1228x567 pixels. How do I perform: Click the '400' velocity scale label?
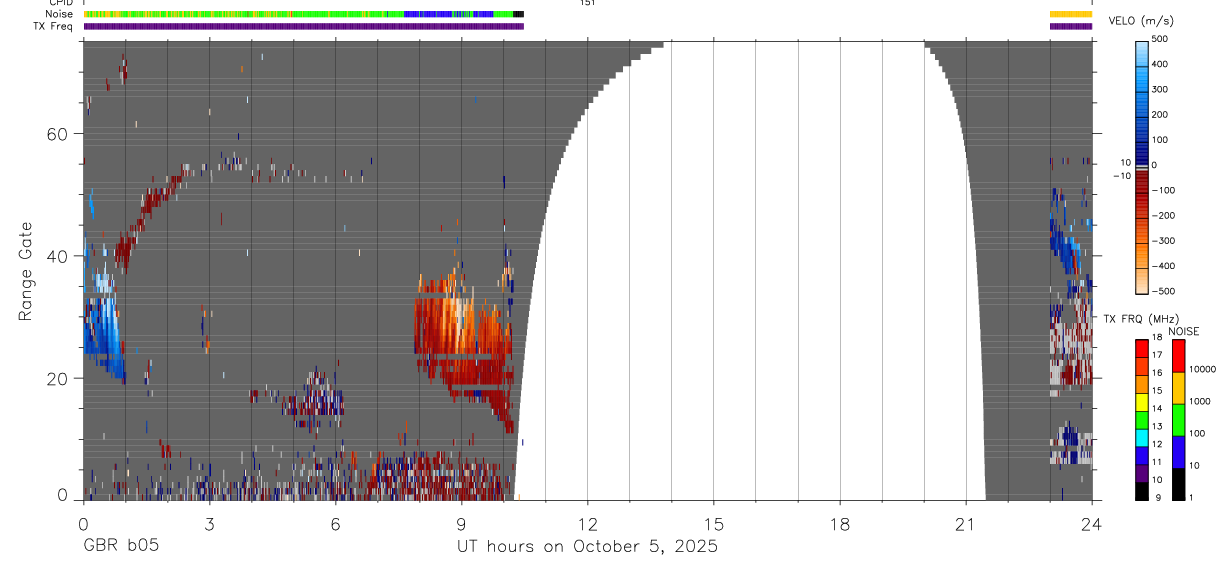tap(1160, 64)
